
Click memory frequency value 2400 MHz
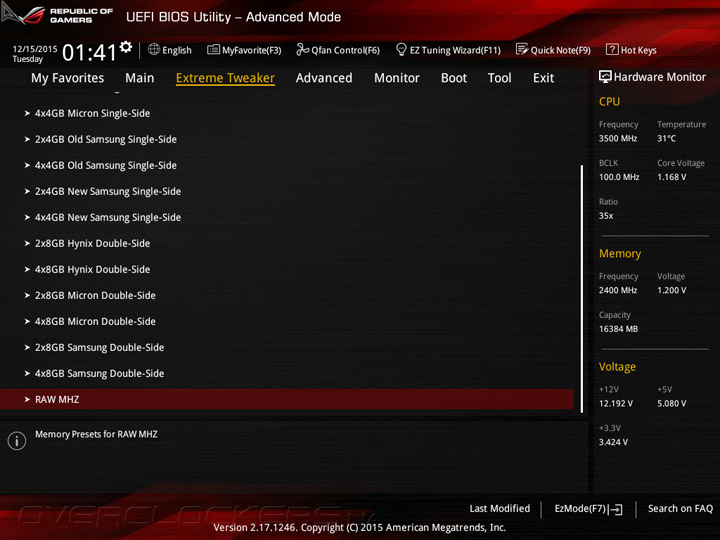[618, 290]
